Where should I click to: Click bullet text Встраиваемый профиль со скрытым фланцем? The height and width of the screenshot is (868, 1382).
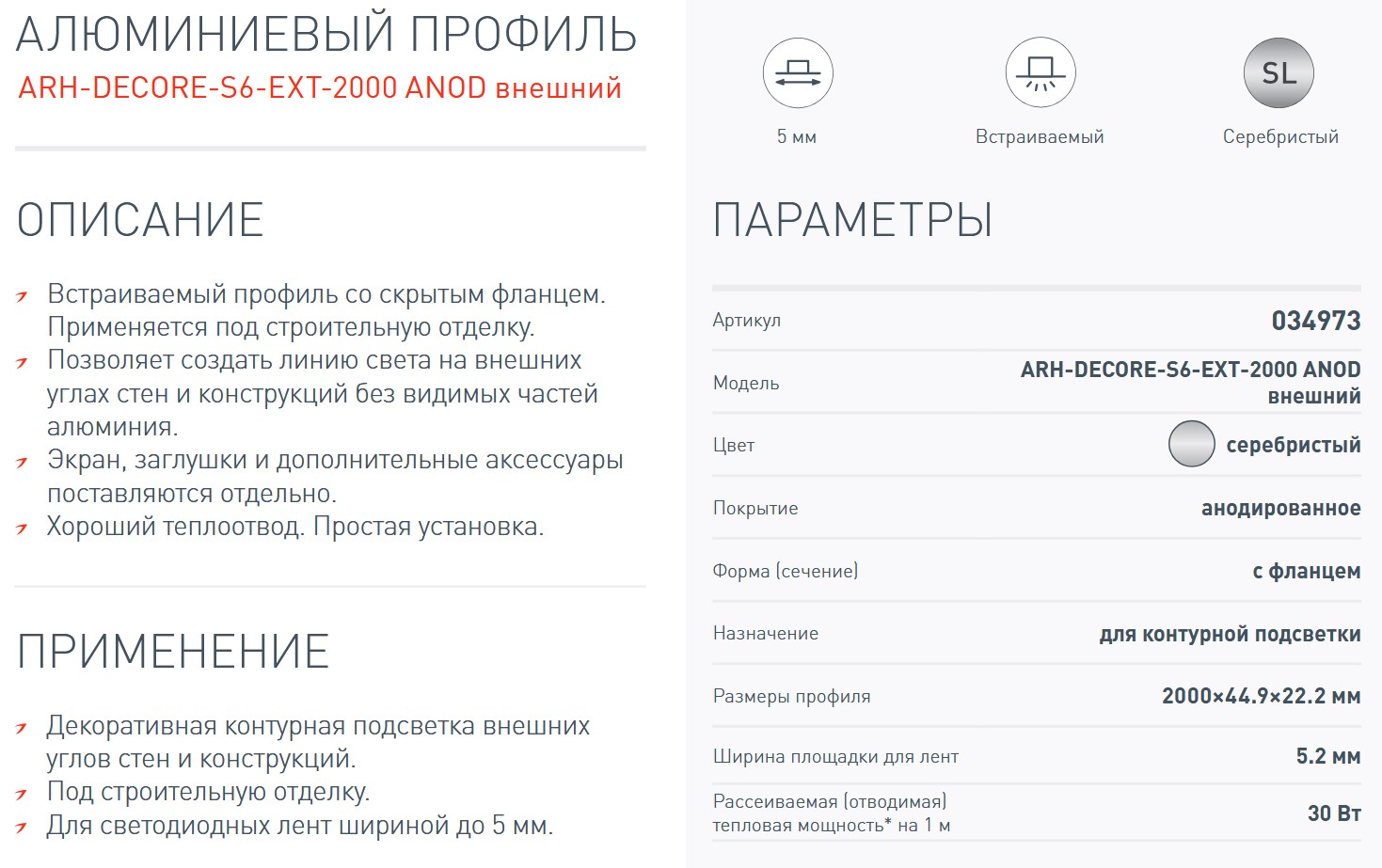[326, 294]
